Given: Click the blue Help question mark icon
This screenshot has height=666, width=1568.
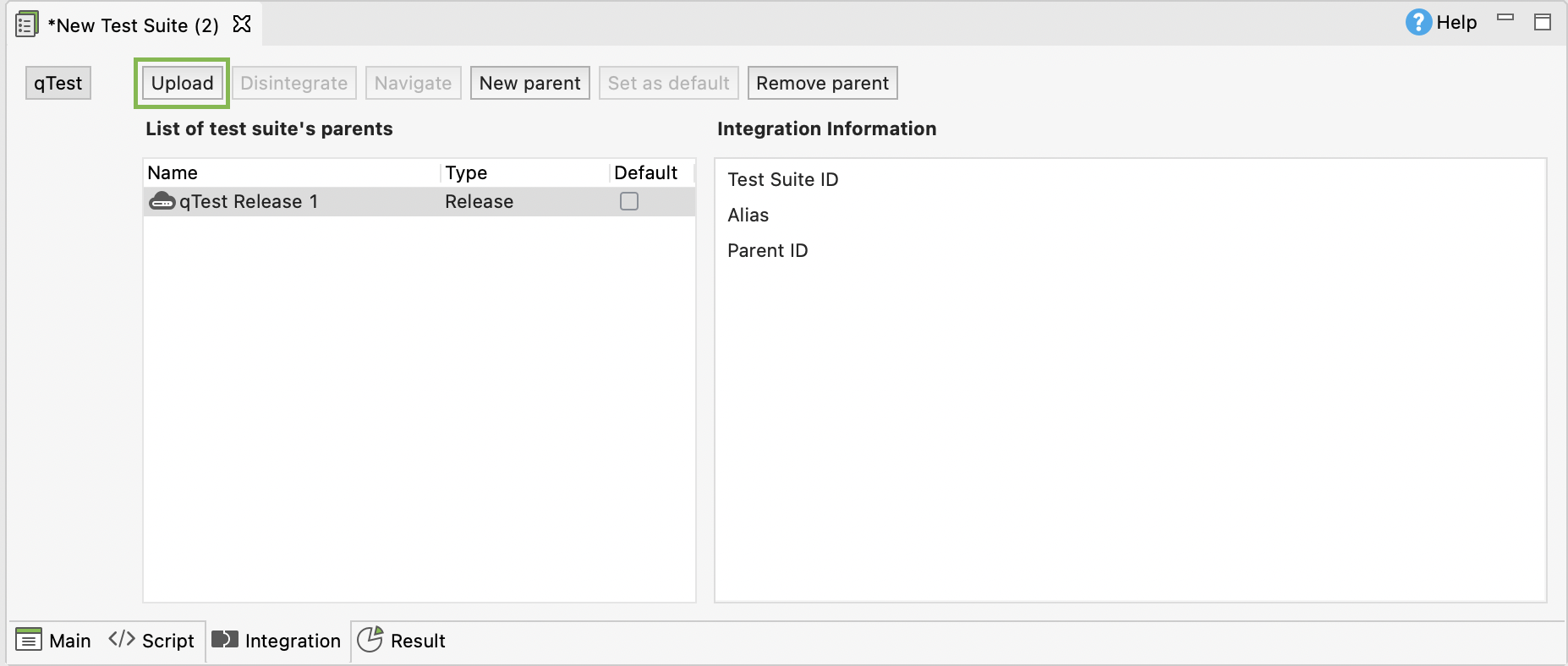Looking at the screenshot, I should (x=1418, y=23).
